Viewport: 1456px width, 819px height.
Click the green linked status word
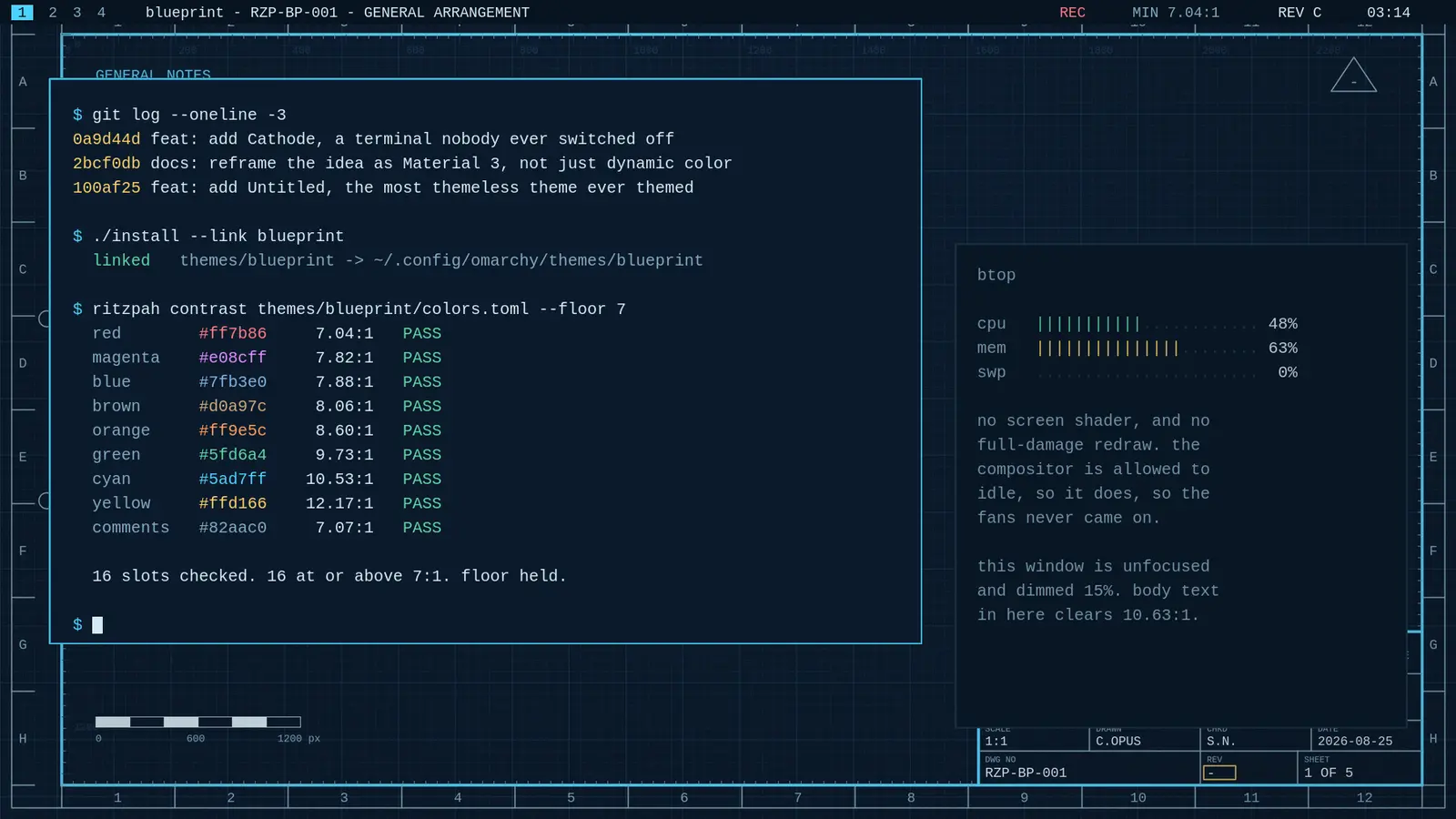121,260
